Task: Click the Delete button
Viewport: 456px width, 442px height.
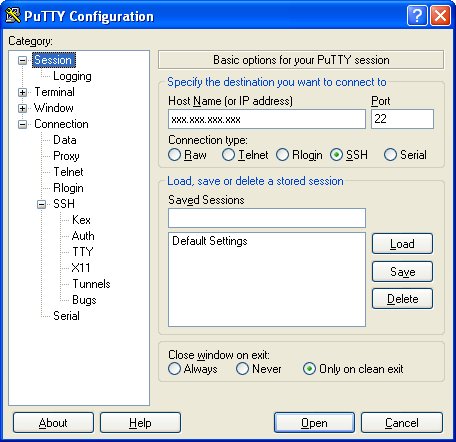Action: click(x=402, y=299)
